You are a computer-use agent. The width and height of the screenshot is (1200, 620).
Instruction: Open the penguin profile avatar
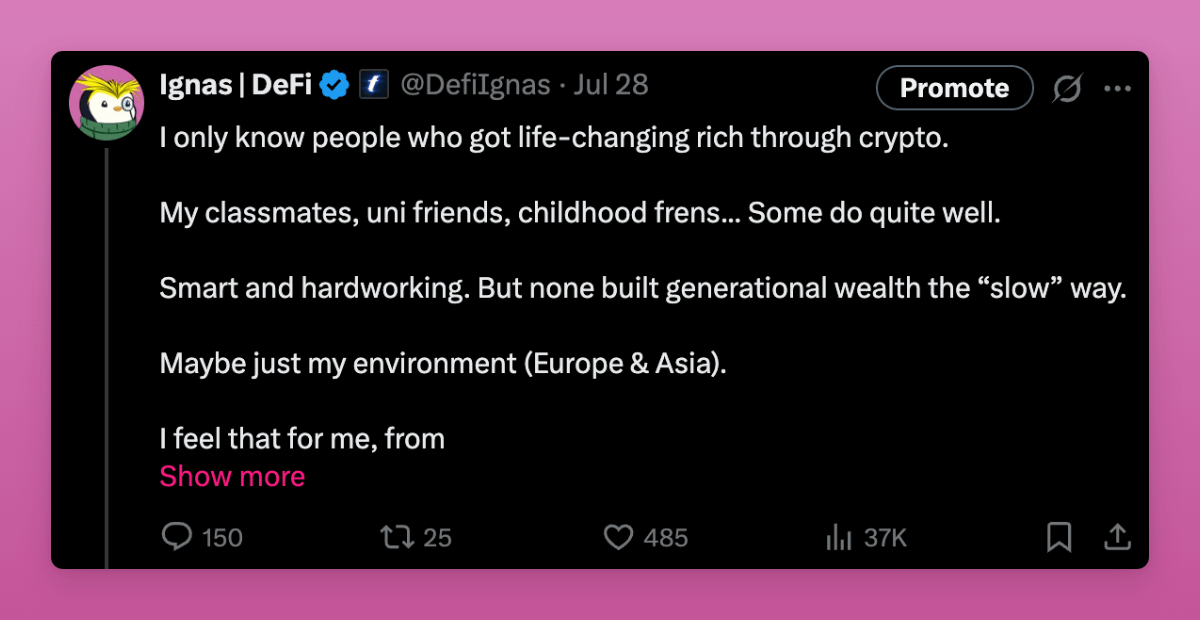coord(106,103)
